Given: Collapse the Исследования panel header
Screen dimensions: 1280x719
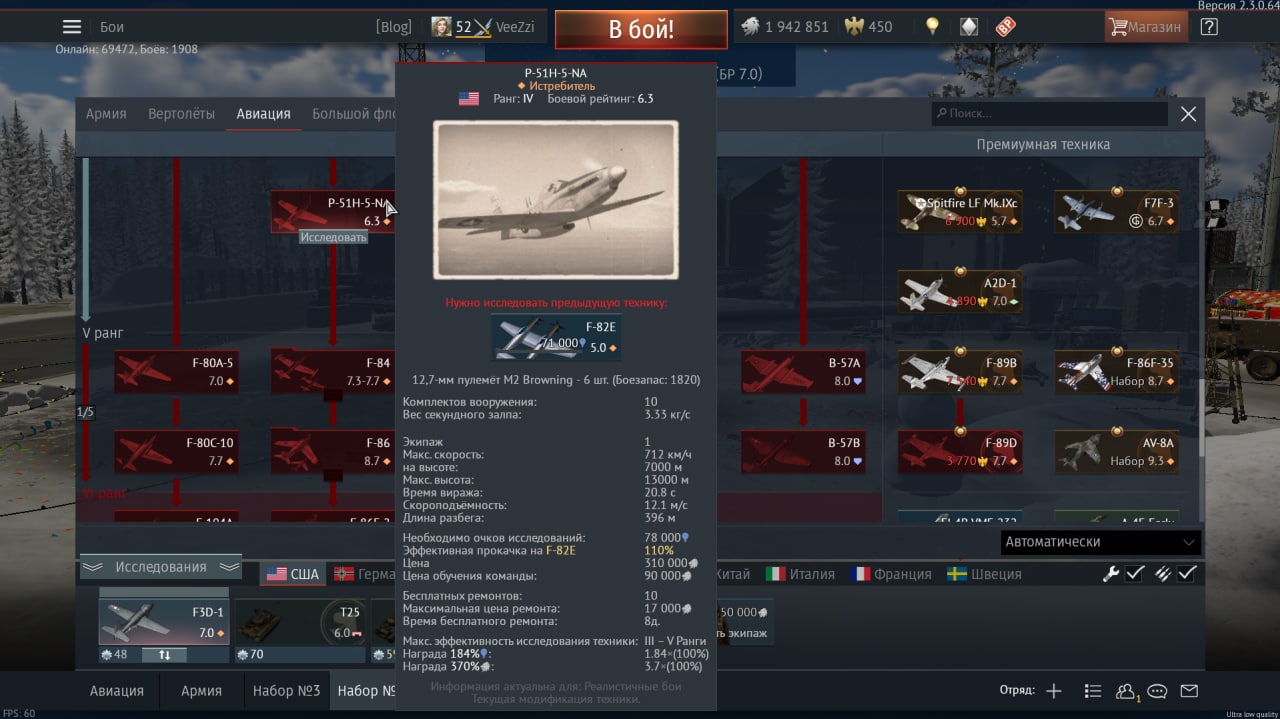Looking at the screenshot, I should 161,567.
